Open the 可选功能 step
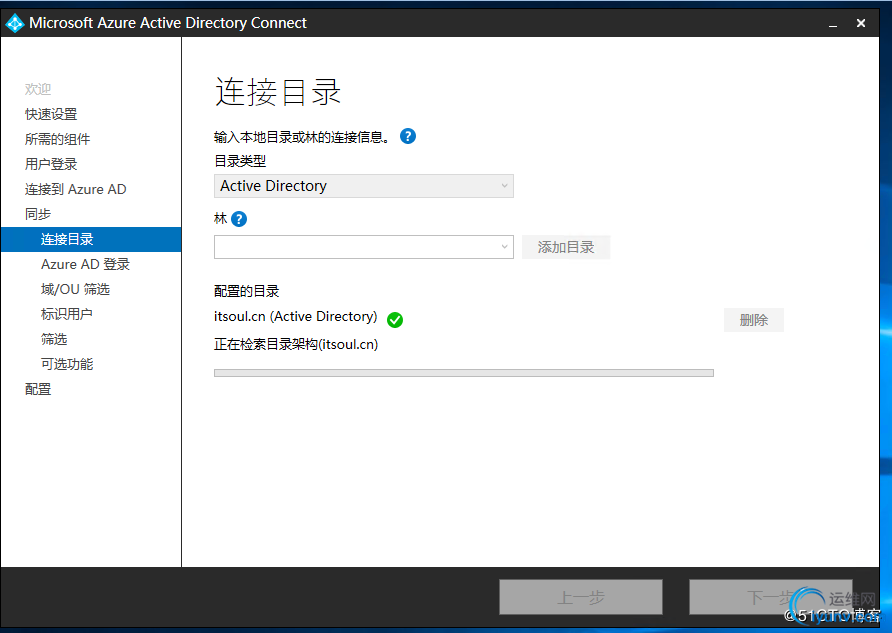Image resolution: width=892 pixels, height=633 pixels. coord(67,365)
